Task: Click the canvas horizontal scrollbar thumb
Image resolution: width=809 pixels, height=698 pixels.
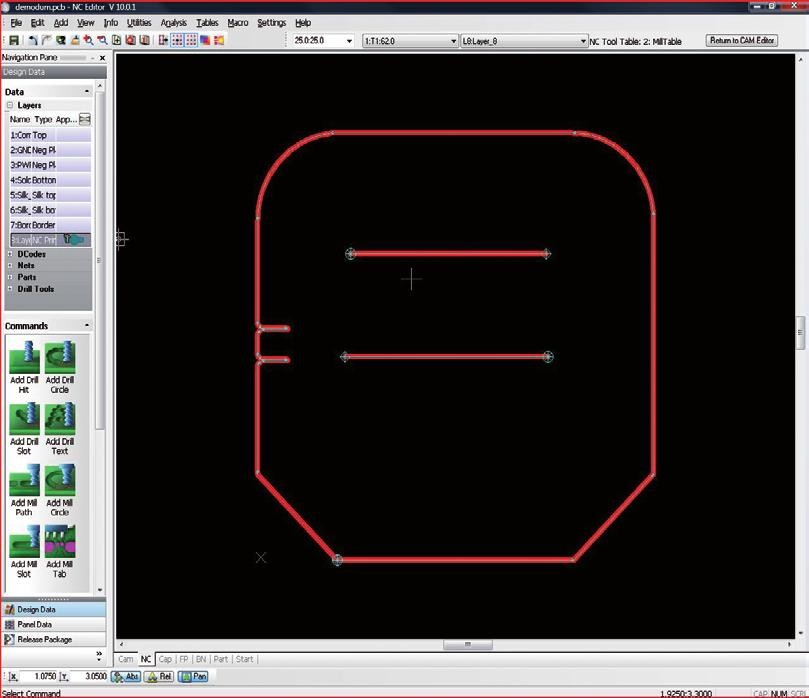Action: (x=467, y=644)
